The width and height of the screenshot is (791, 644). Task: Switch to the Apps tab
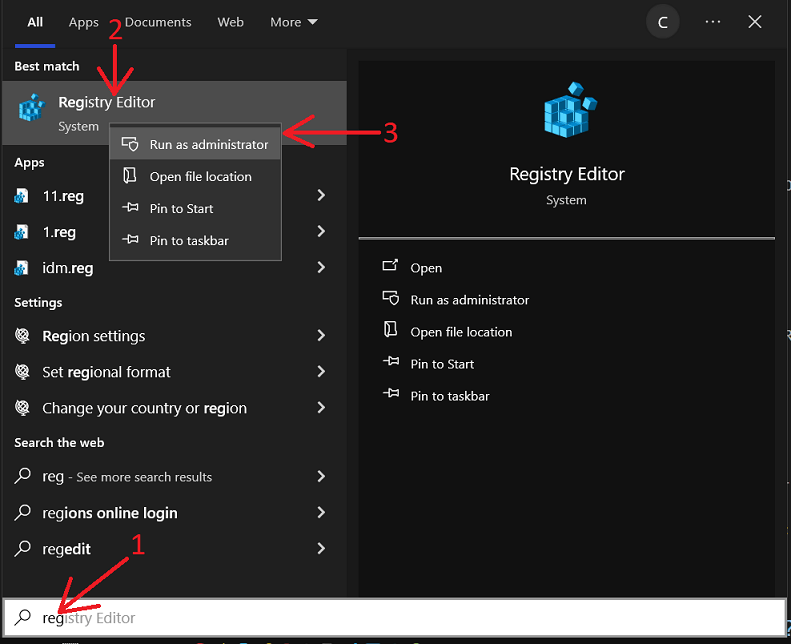coord(84,22)
